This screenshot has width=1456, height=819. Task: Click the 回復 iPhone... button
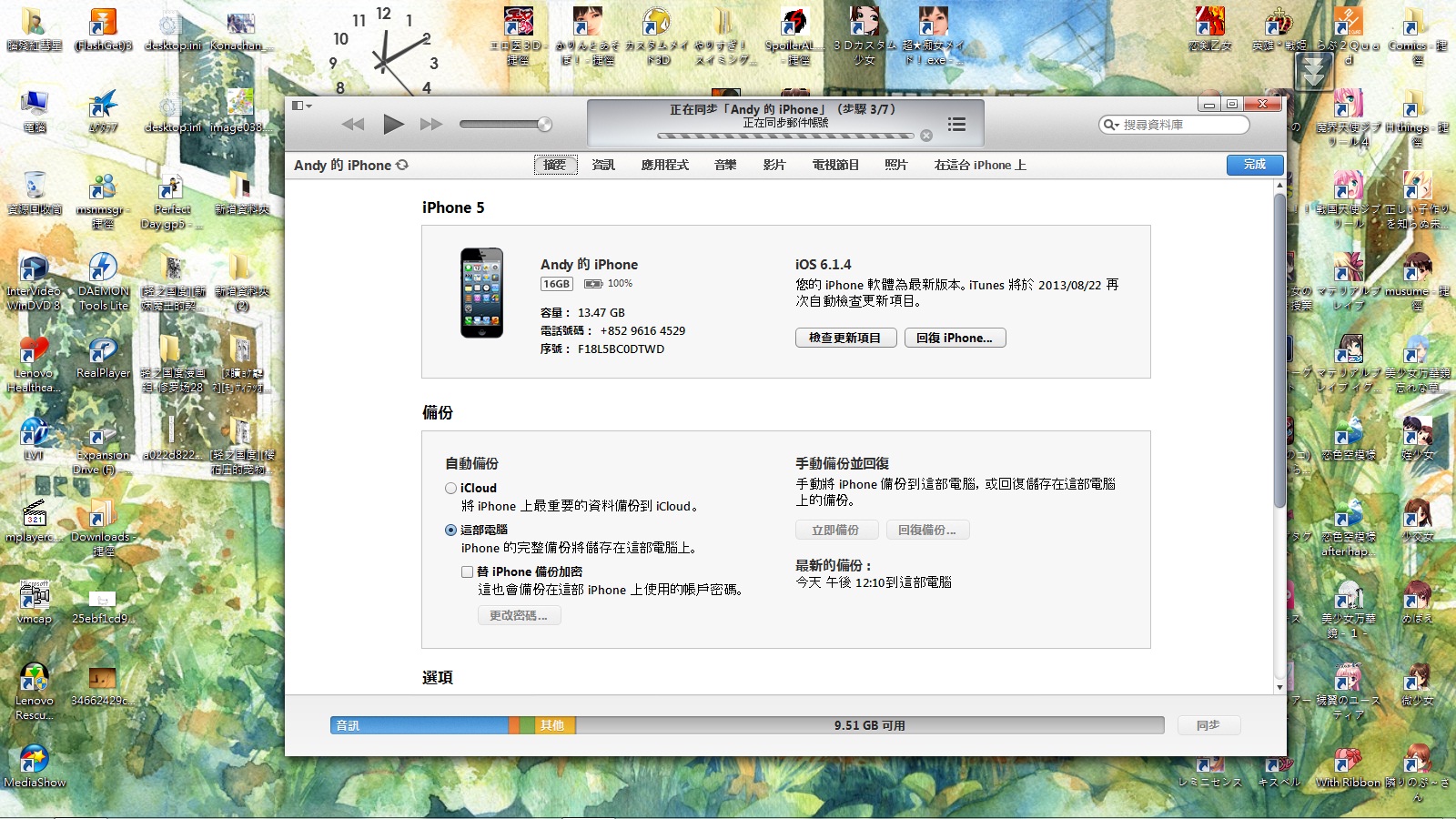[955, 338]
